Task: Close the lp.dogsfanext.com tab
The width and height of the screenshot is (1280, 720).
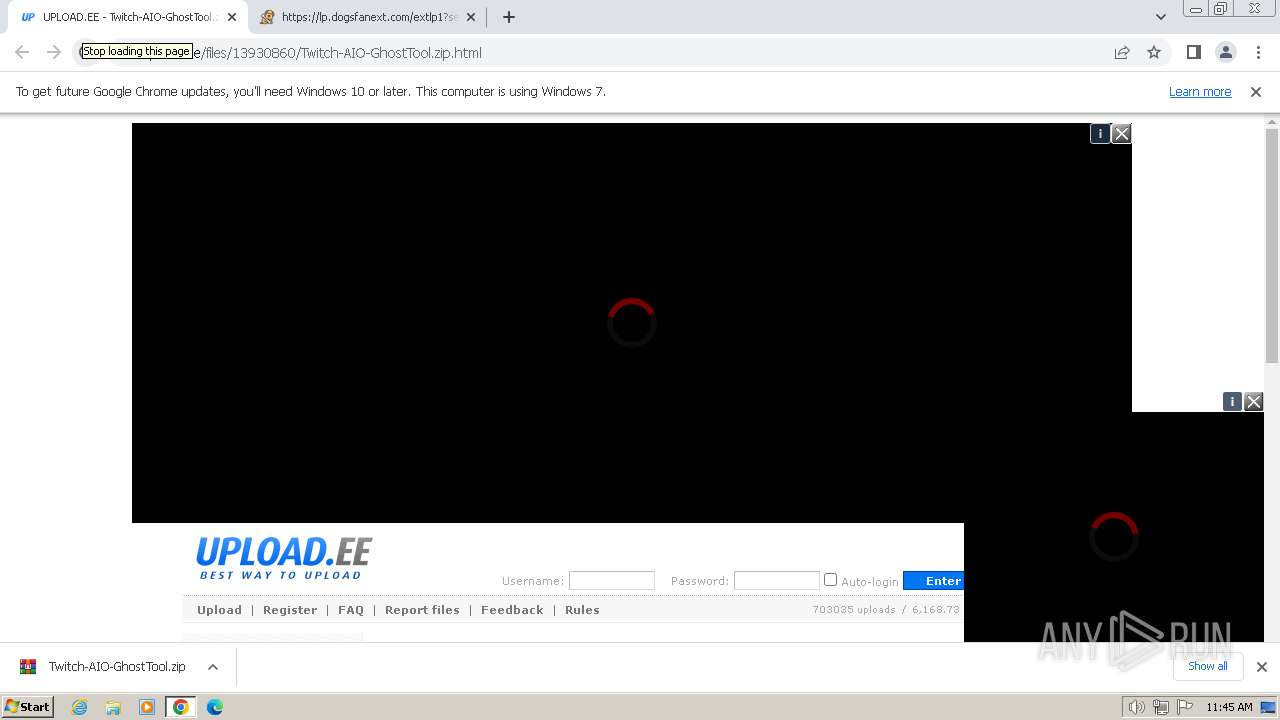Action: [x=471, y=17]
